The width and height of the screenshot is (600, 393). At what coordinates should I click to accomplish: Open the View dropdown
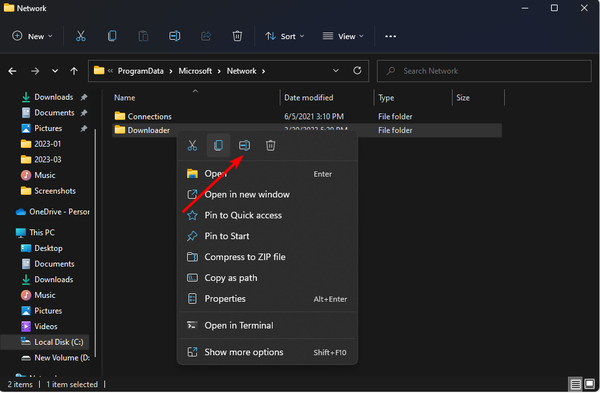tap(343, 36)
